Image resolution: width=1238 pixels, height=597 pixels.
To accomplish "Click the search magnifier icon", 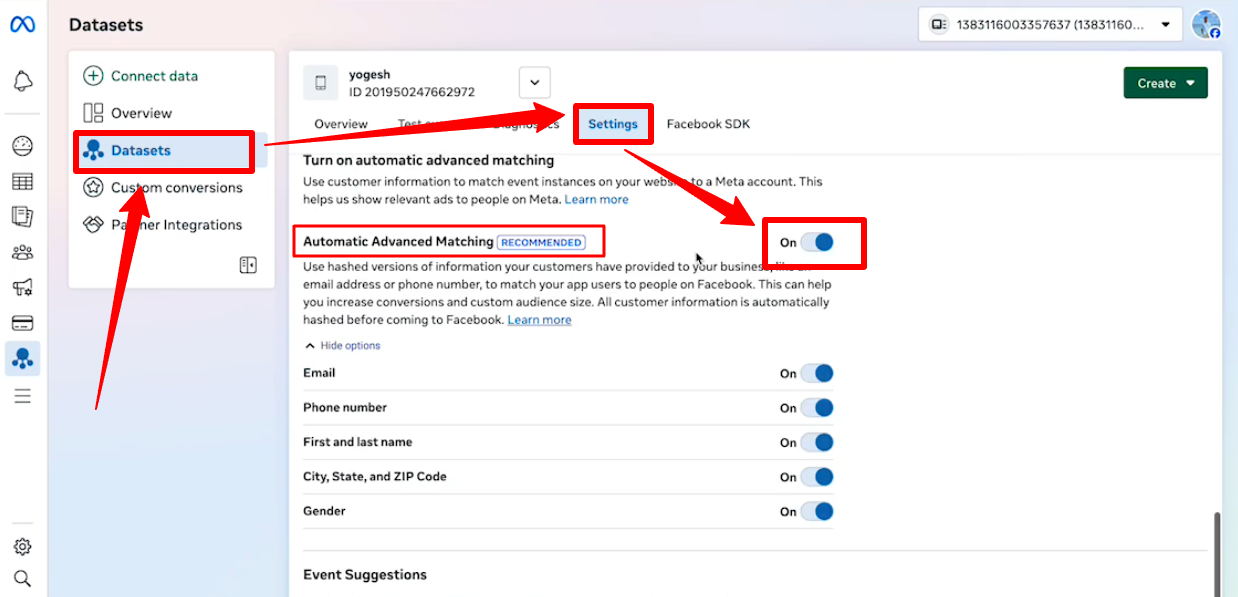I will [x=22, y=578].
